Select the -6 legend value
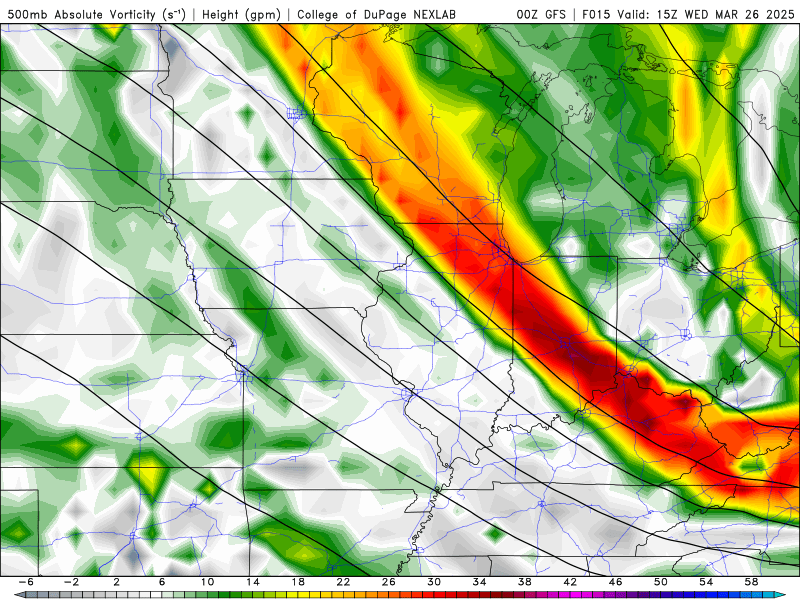 pyautogui.click(x=26, y=582)
